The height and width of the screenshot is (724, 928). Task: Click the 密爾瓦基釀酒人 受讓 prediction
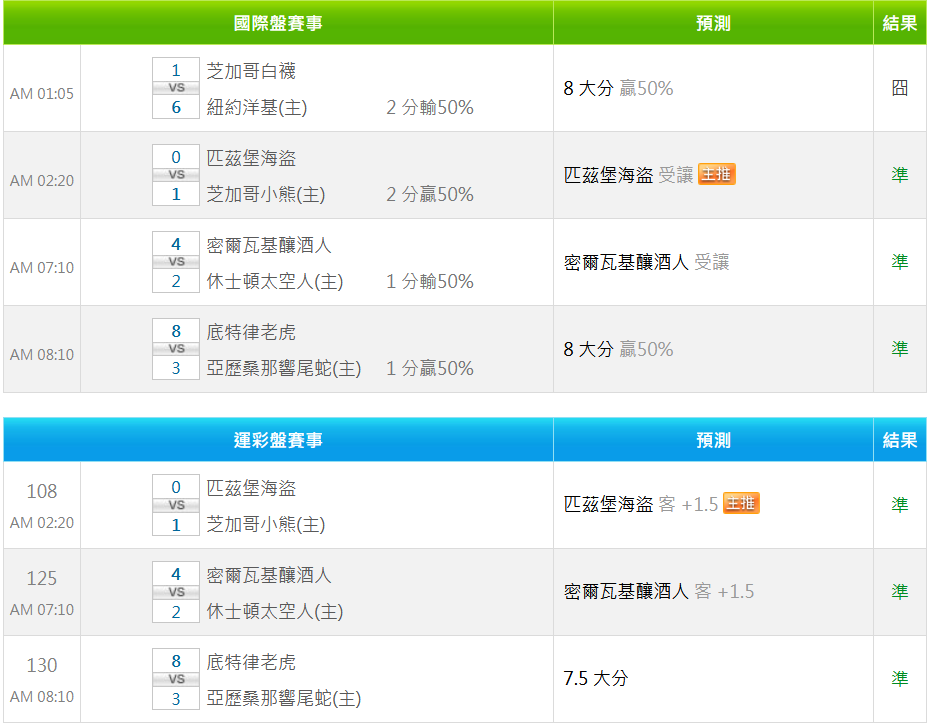(646, 262)
